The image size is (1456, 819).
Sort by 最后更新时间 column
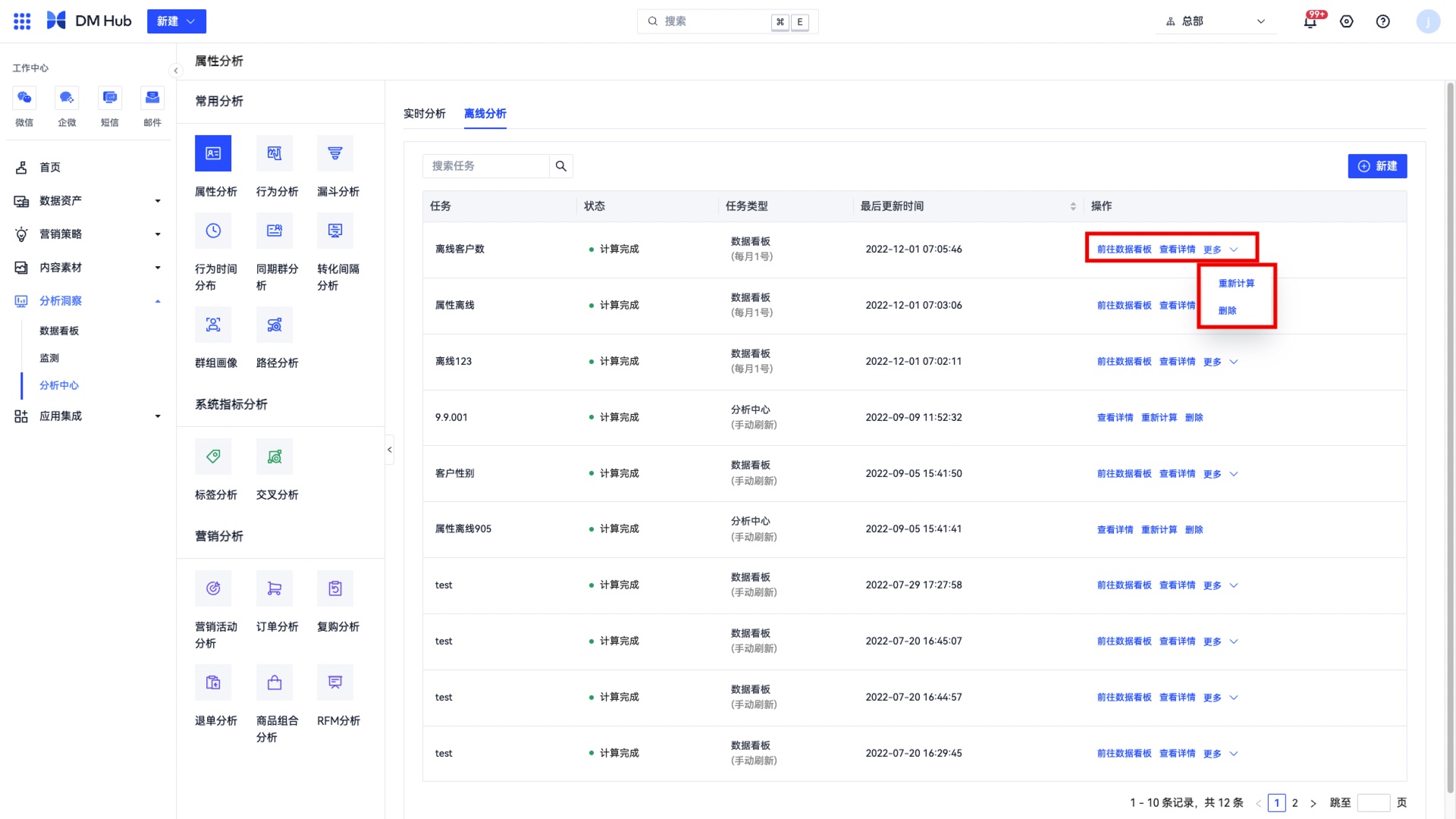tap(1073, 206)
